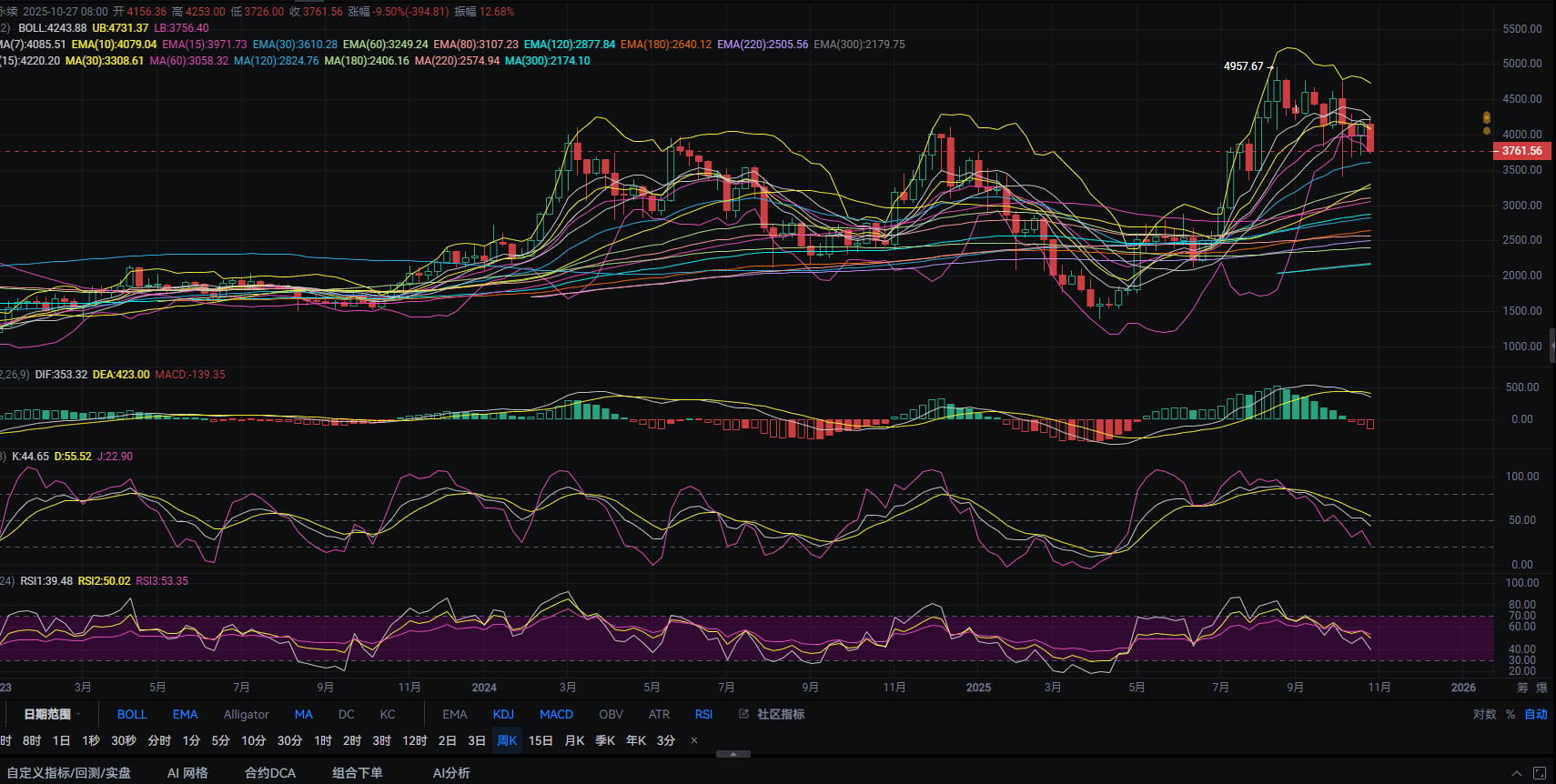Select the 月K monthly timeframe

point(574,740)
